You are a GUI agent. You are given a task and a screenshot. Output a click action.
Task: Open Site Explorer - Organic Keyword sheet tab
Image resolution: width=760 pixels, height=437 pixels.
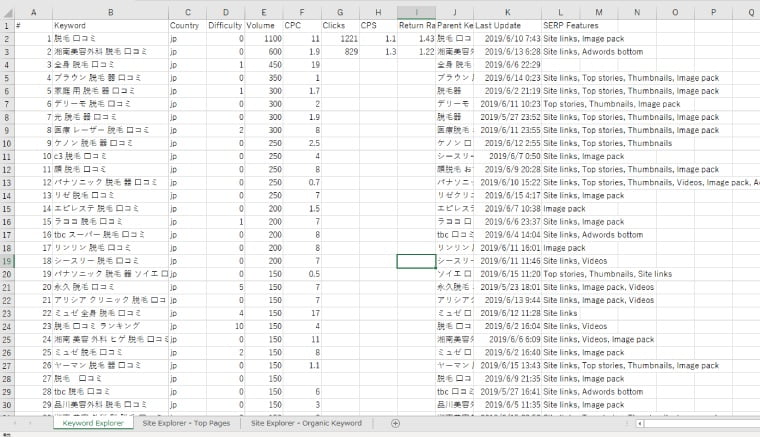307,424
